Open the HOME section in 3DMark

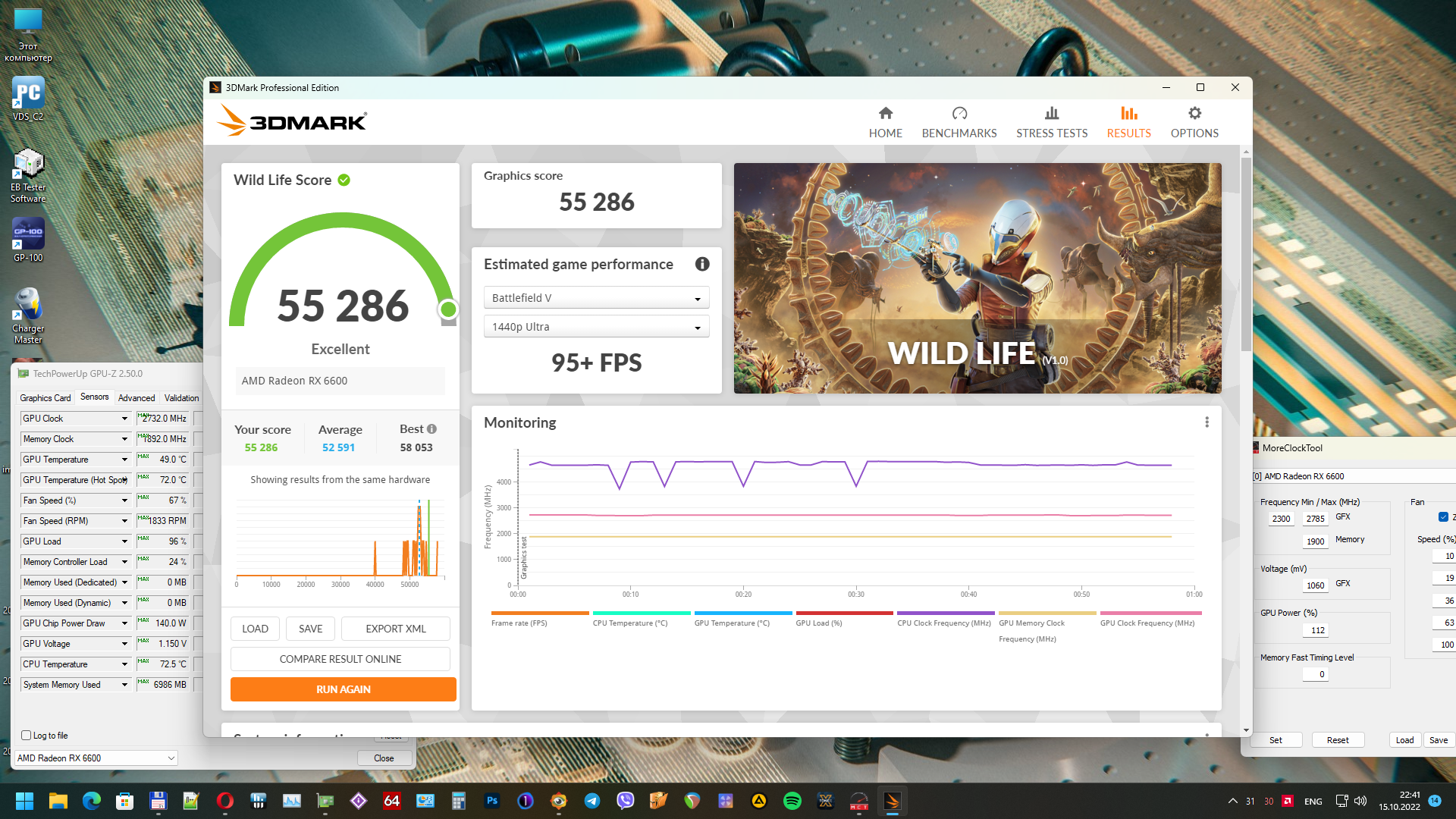885,122
